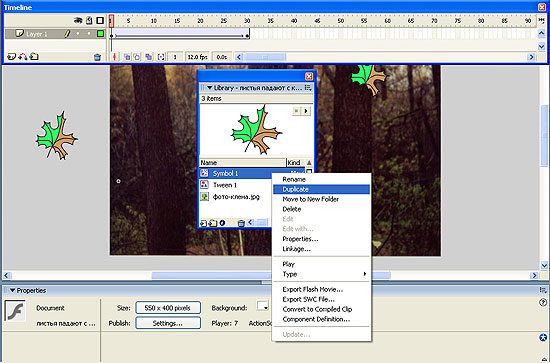The width and height of the screenshot is (550, 363).
Task: Click the Properties panel help icon
Action: (x=543, y=302)
